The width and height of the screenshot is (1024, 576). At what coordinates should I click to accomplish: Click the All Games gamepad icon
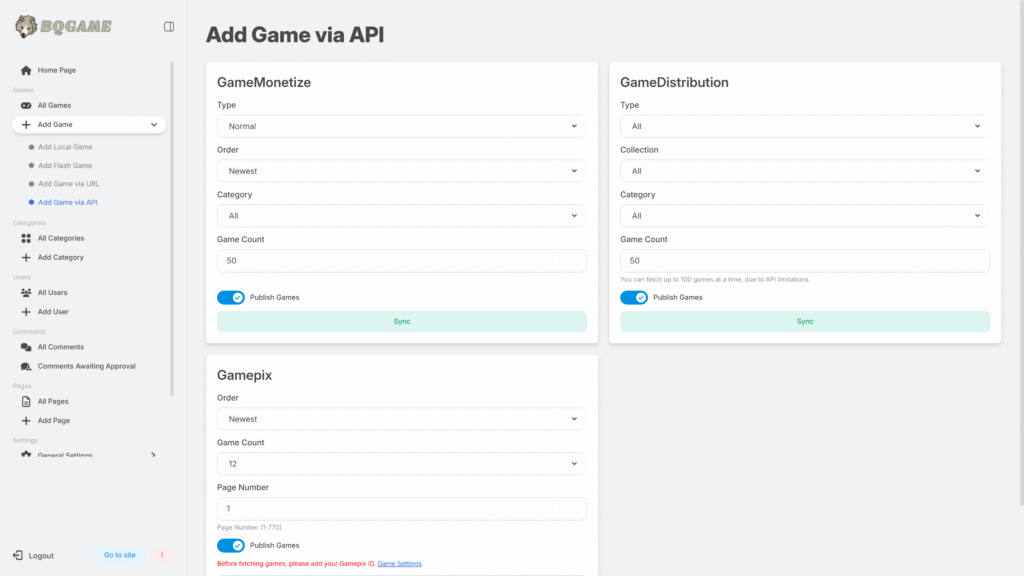coord(26,105)
